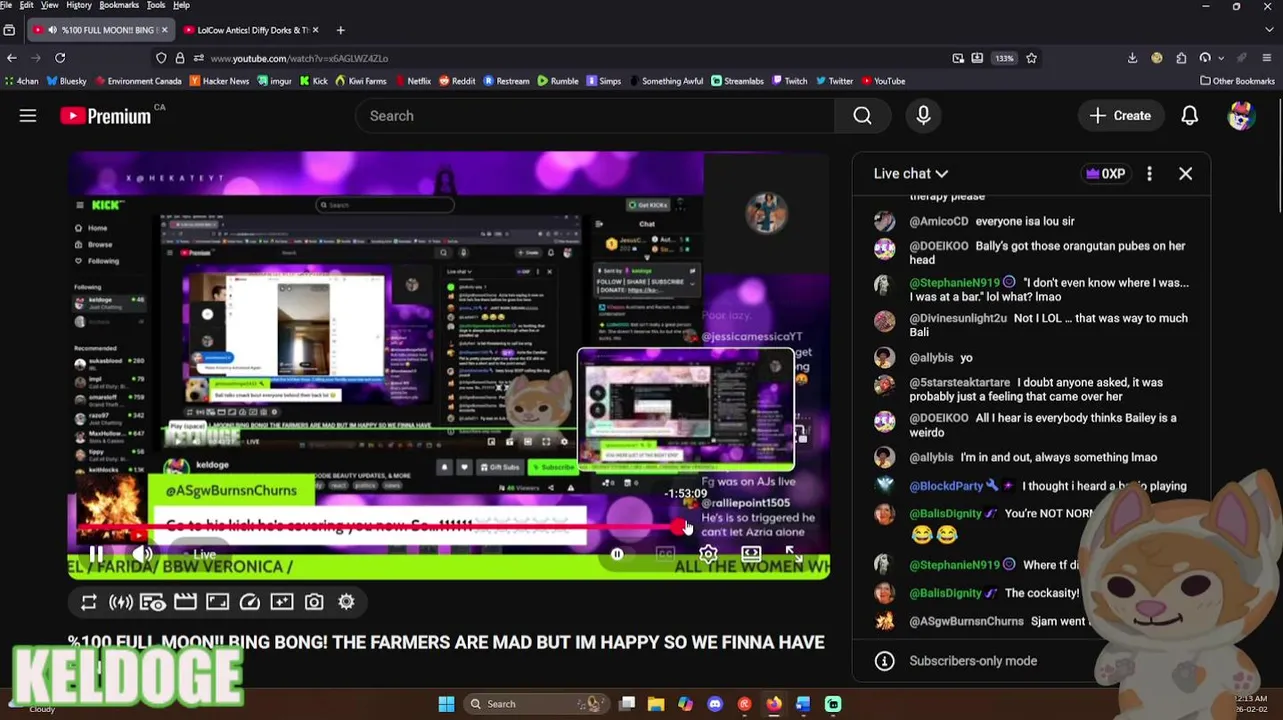This screenshot has height=720, width=1283.
Task: Click the Subscribers-only mode info icon
Action: (x=884, y=661)
